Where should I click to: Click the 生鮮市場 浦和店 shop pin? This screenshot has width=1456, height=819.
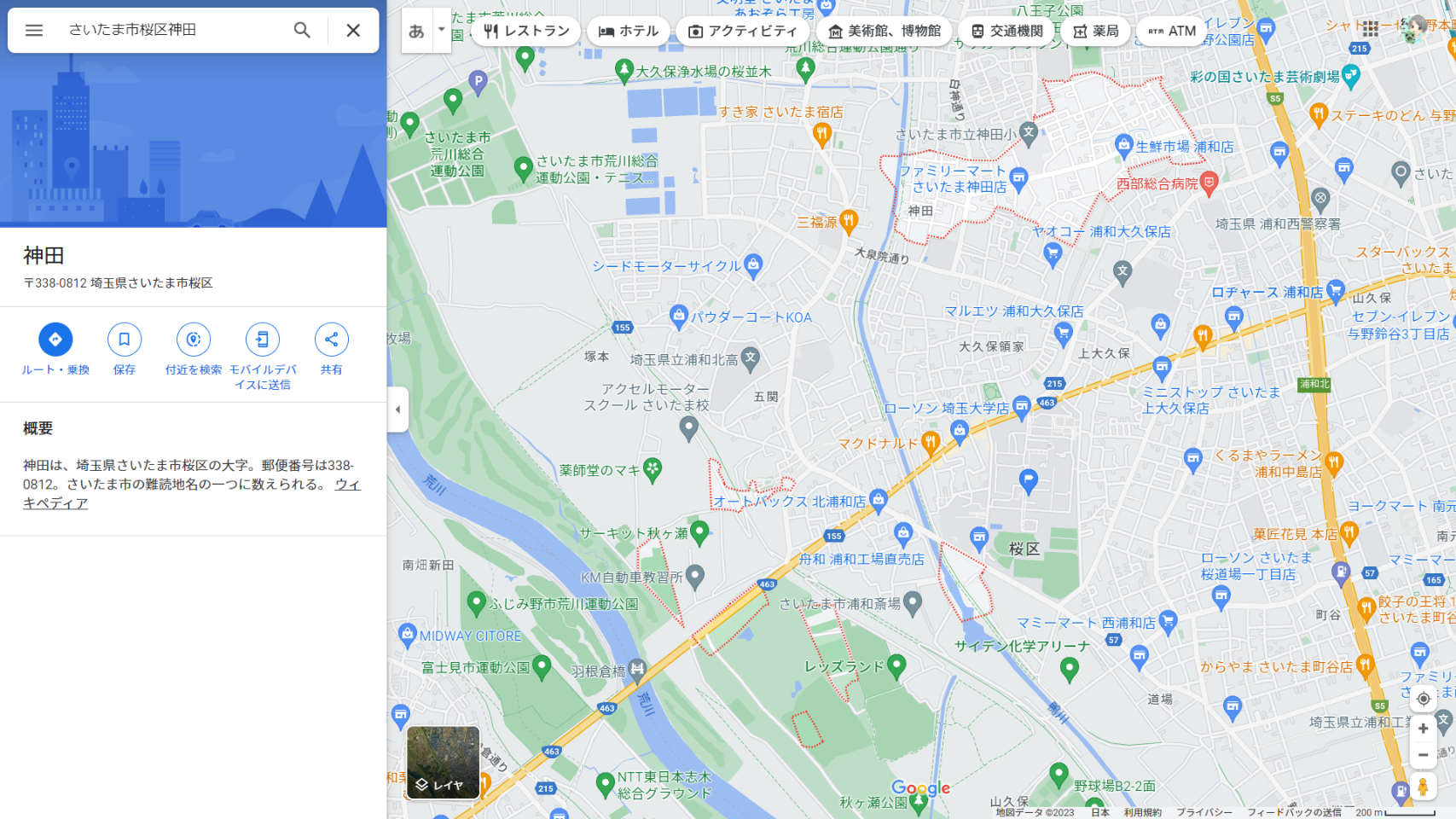[x=1123, y=146]
